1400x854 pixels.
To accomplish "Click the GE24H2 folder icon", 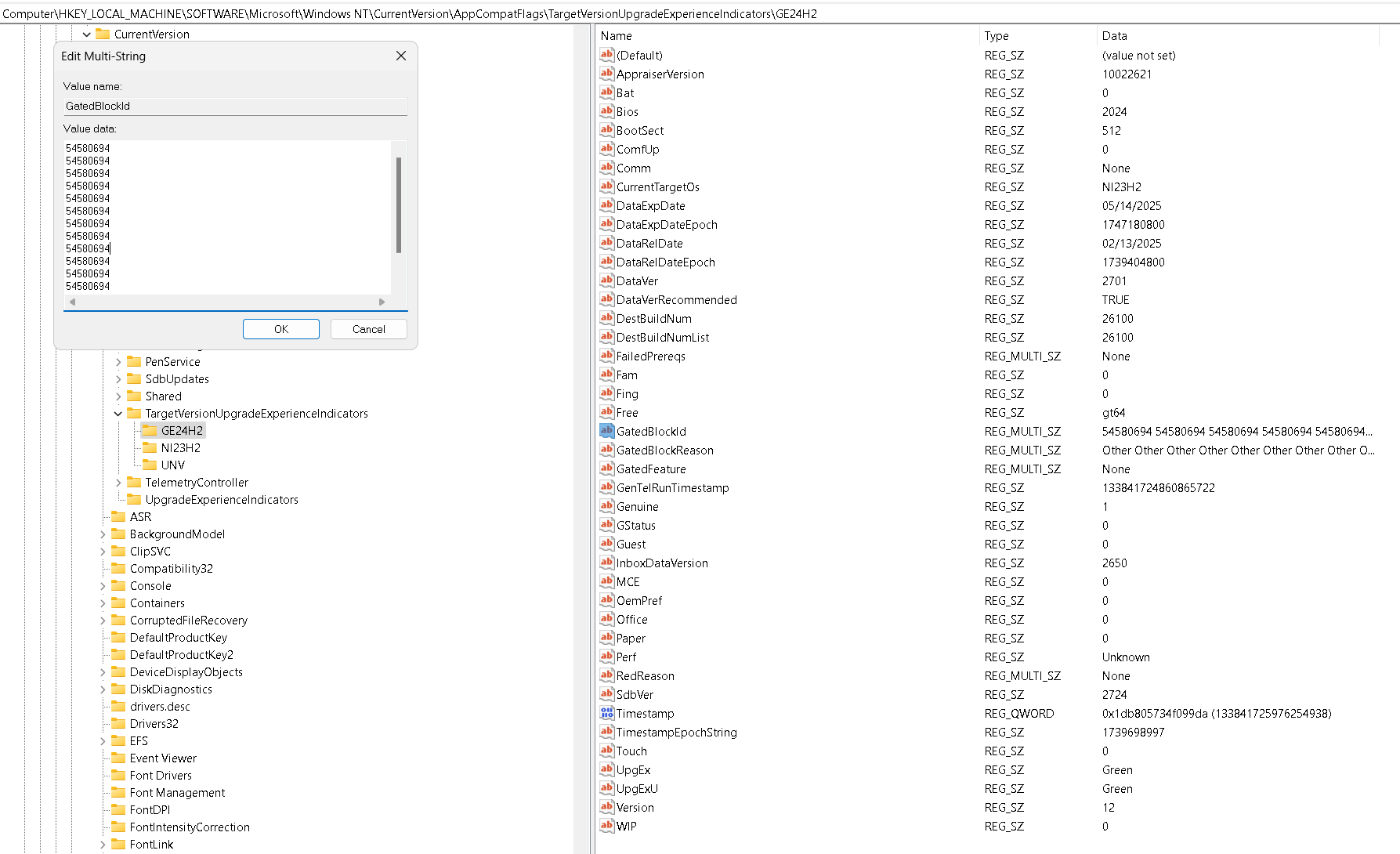I will pyautogui.click(x=150, y=430).
